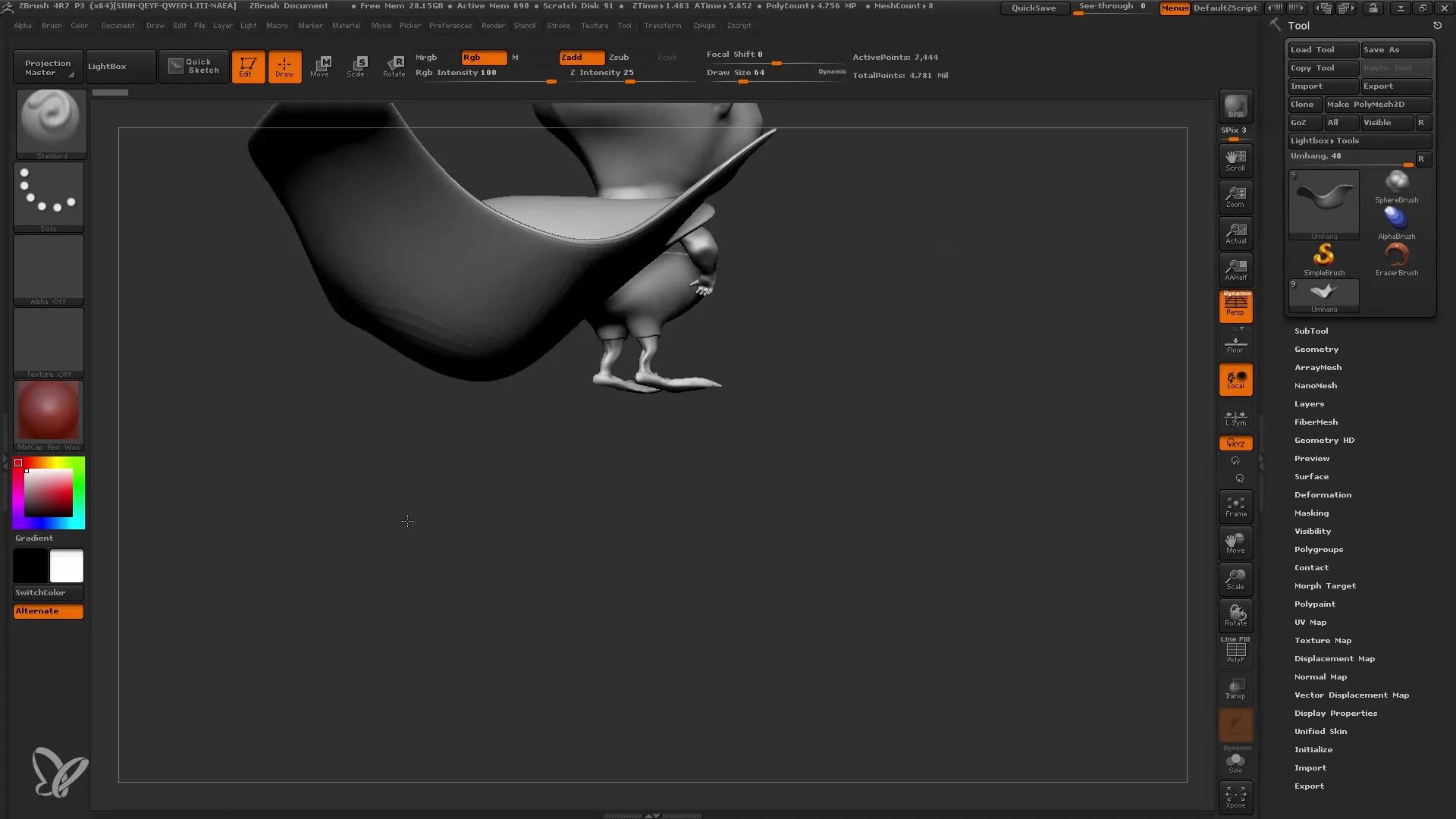Adjust the Z Intensity slider
Image resolution: width=1456 pixels, height=819 pixels.
pos(629,74)
